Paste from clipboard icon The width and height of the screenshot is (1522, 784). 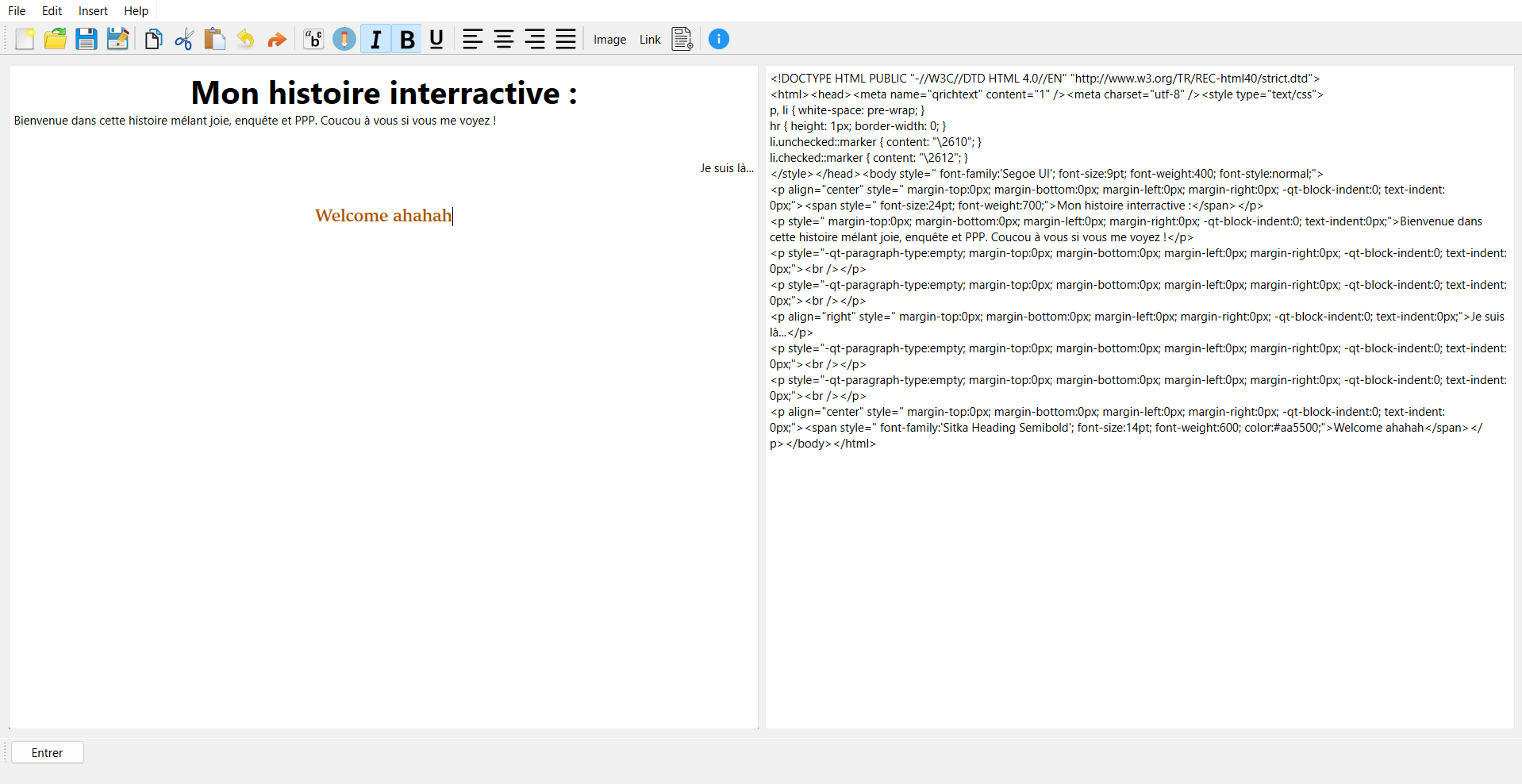coord(215,39)
